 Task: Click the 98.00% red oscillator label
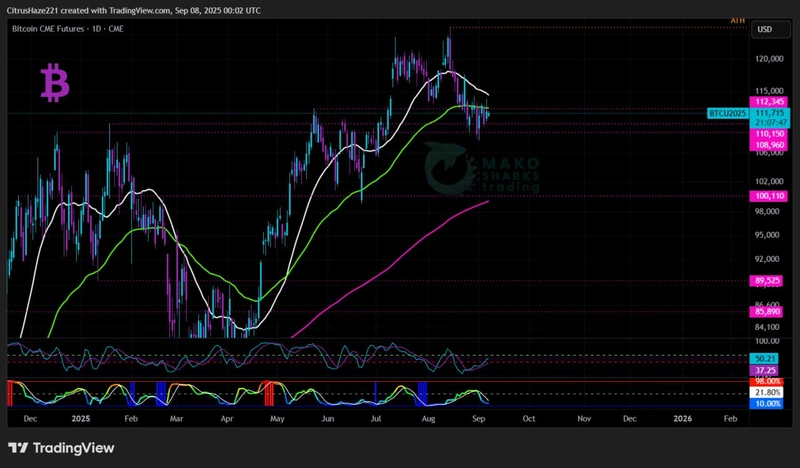tap(765, 381)
